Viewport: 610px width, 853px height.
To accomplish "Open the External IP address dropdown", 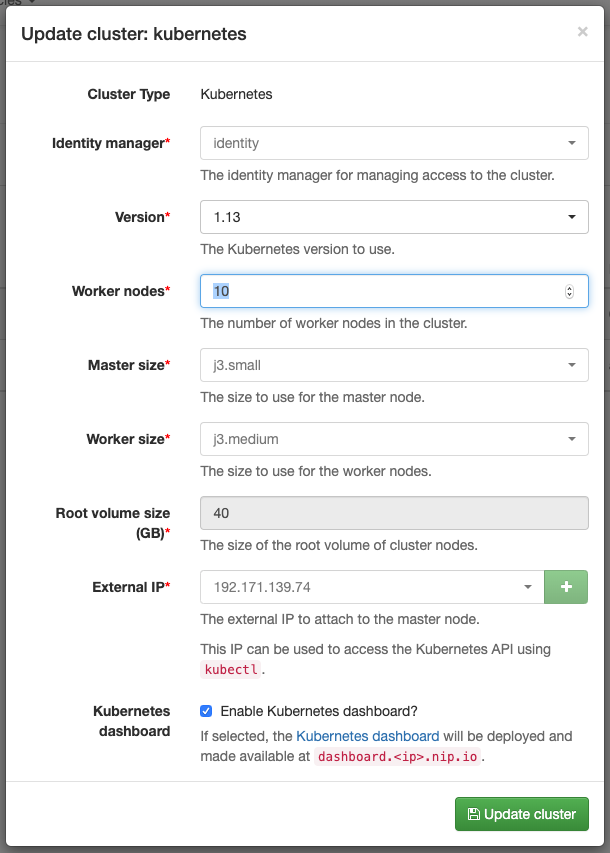I will pos(372,587).
